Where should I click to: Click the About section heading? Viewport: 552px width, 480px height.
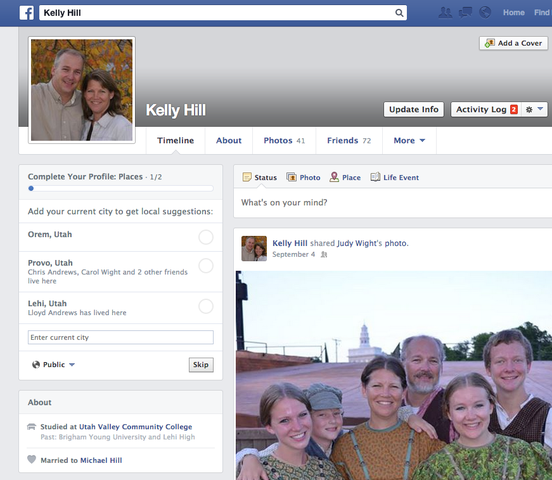coord(39,403)
